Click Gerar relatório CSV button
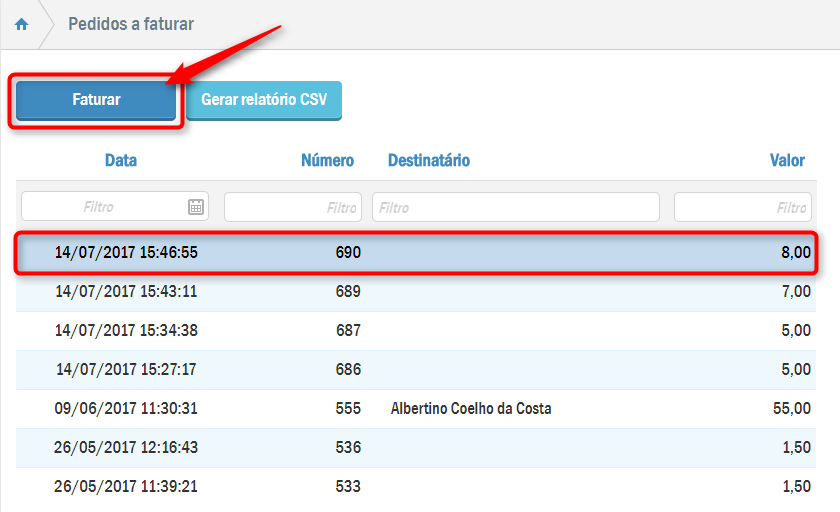Screen dimensions: 840x512 click(264, 100)
